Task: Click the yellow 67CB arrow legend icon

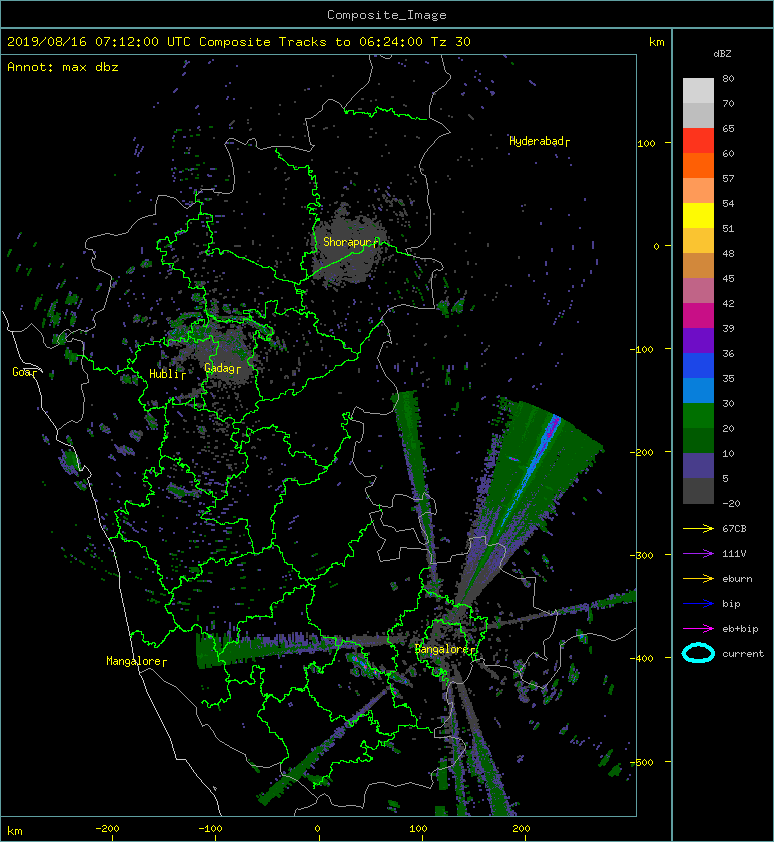Action: pyautogui.click(x=698, y=528)
